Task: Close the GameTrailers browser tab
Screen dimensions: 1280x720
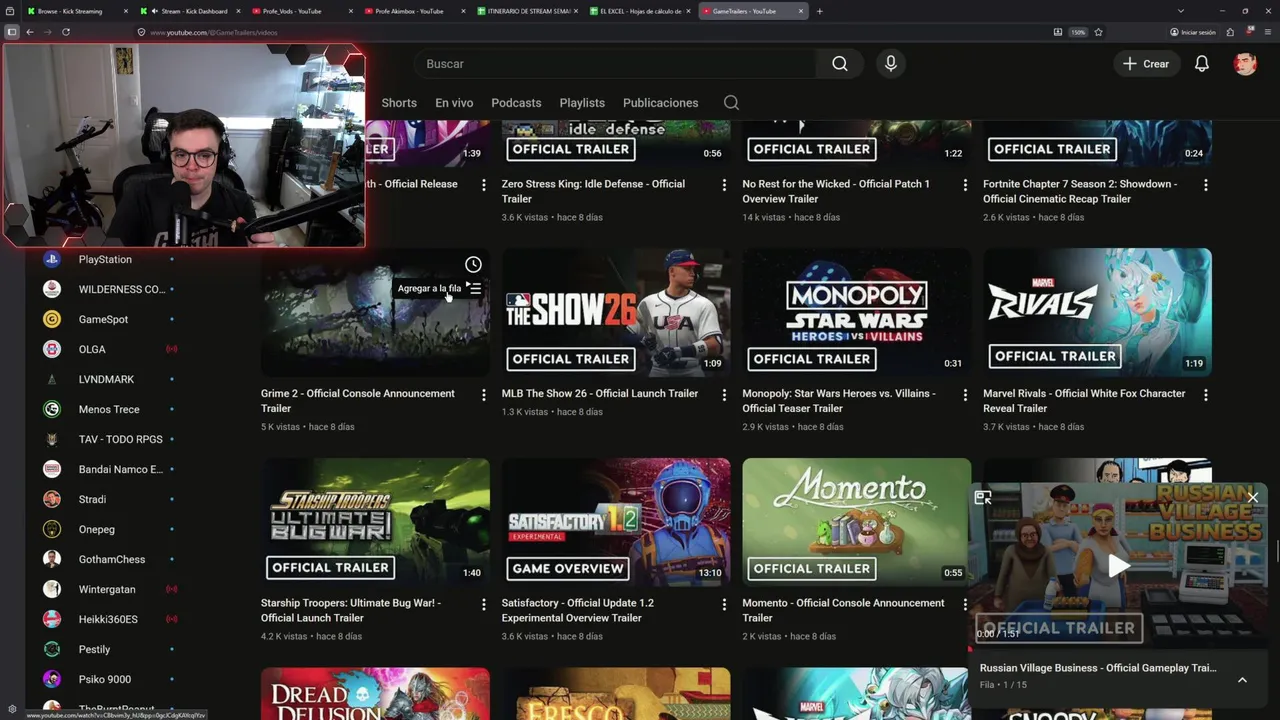Action: pyautogui.click(x=800, y=11)
